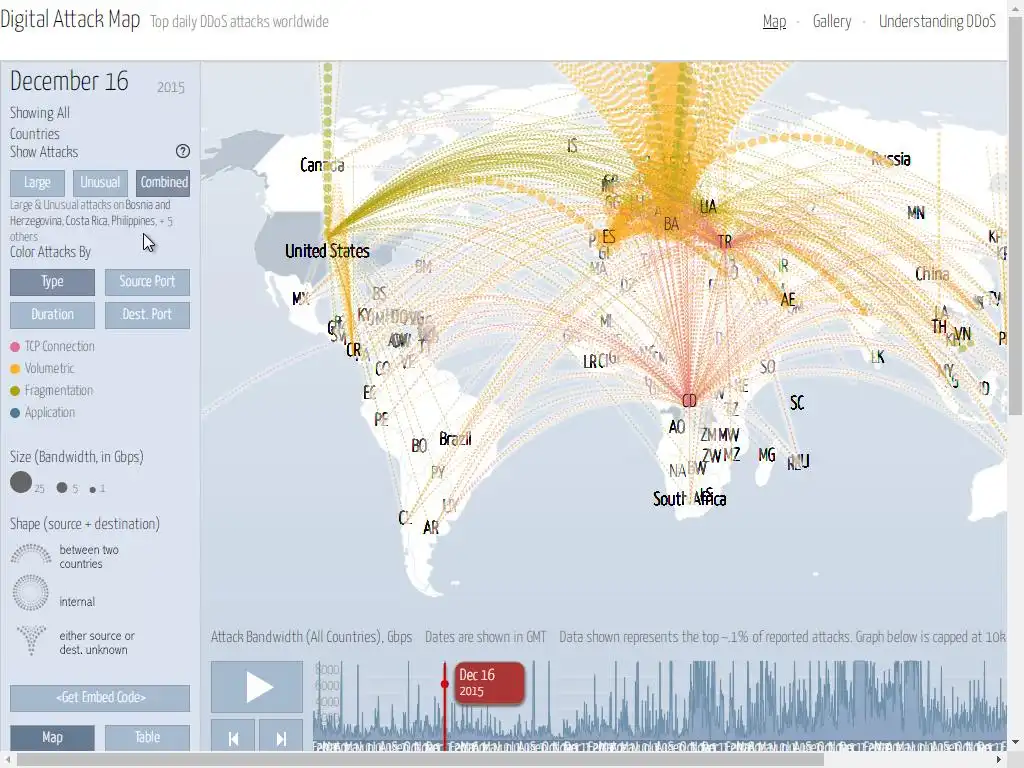Click the Volumetric orange legend dot
Viewport: 1024px width, 768px height.
15,369
